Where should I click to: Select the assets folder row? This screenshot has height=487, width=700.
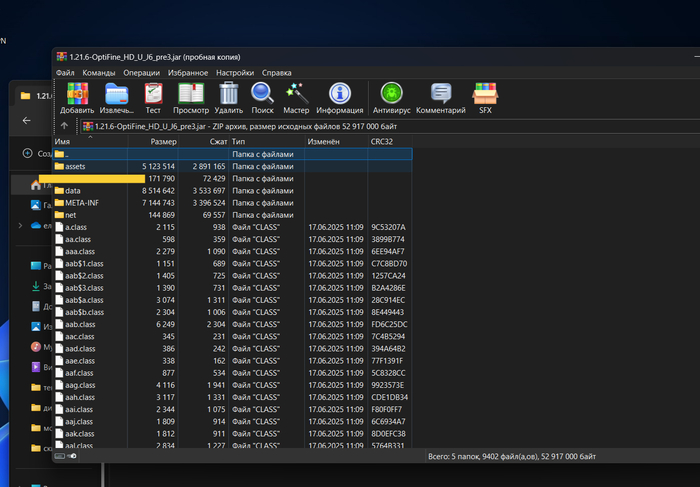pos(76,166)
